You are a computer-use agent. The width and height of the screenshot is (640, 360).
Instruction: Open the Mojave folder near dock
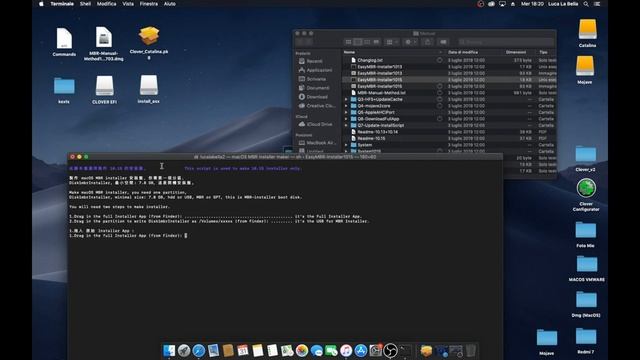(x=547, y=338)
